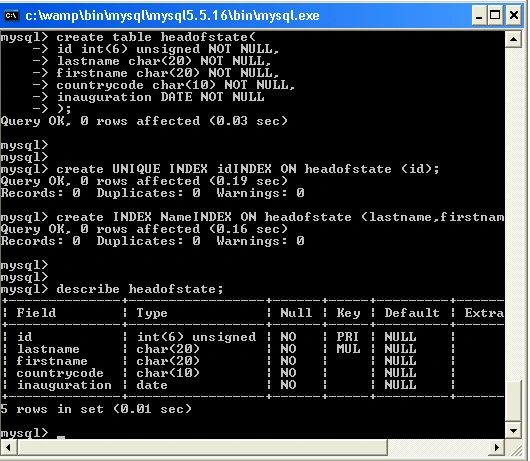Click the 'MUL' key cell
This screenshot has width=530, height=461.
click(348, 349)
